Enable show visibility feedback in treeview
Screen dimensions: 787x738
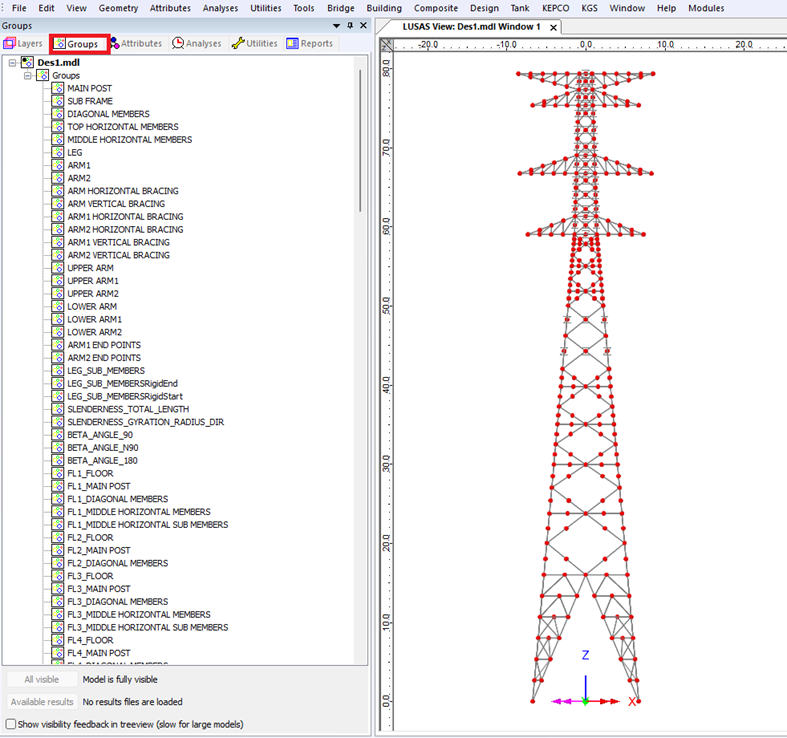(11, 724)
